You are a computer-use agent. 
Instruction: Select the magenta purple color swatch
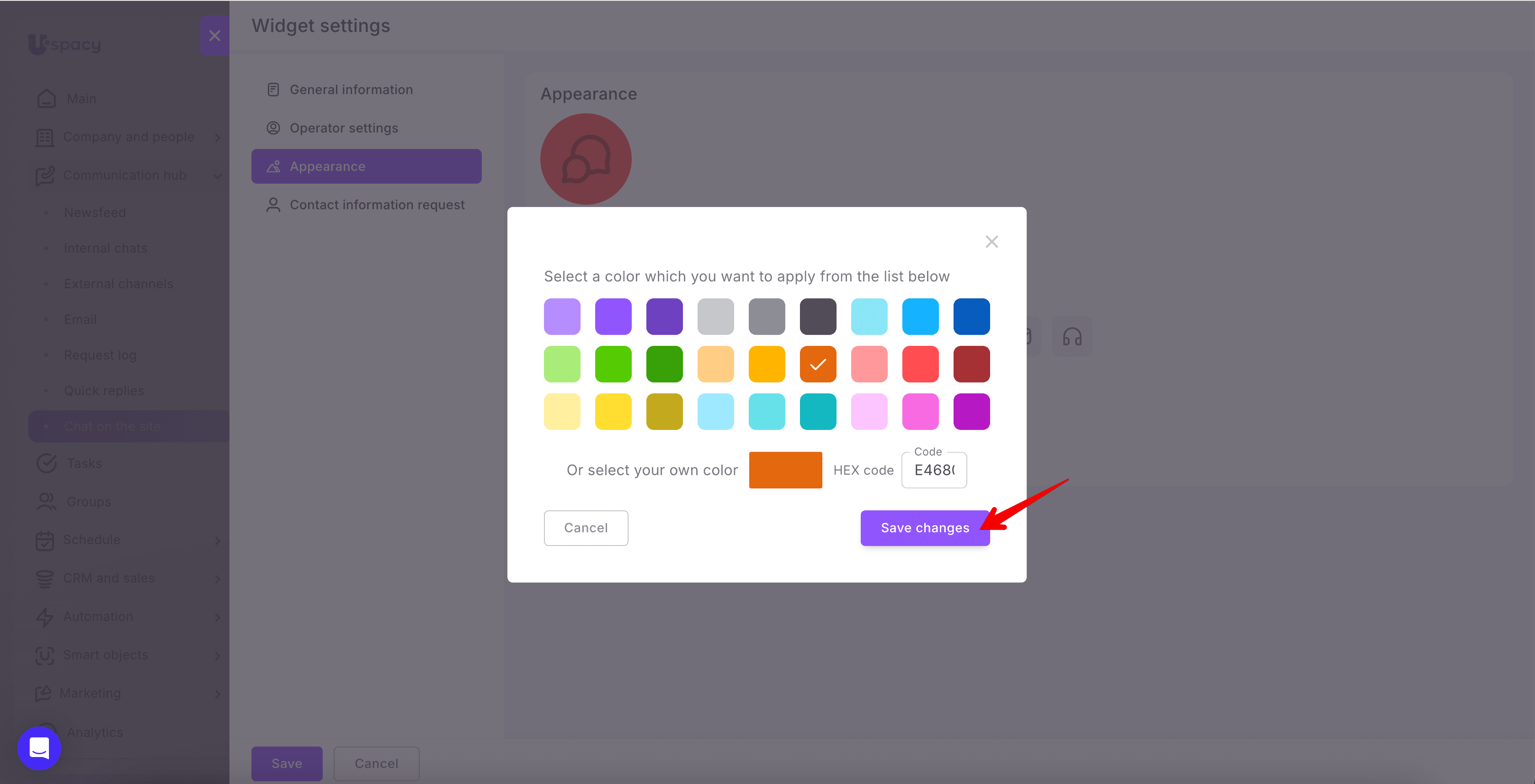972,412
